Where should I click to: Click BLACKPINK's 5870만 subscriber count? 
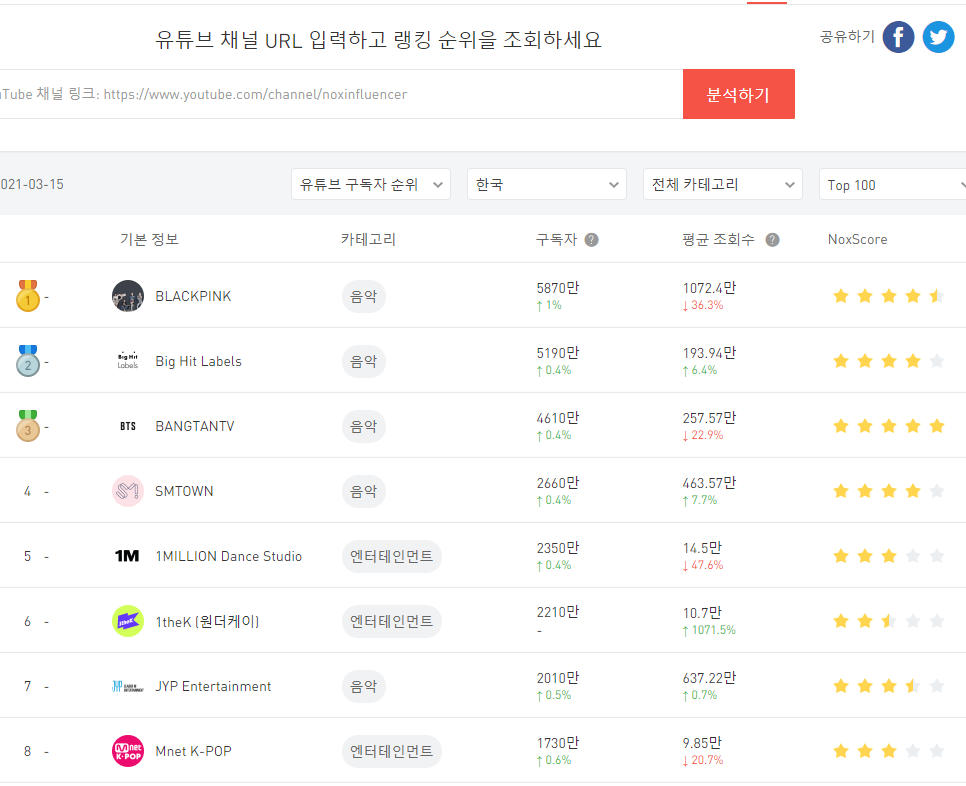[558, 288]
